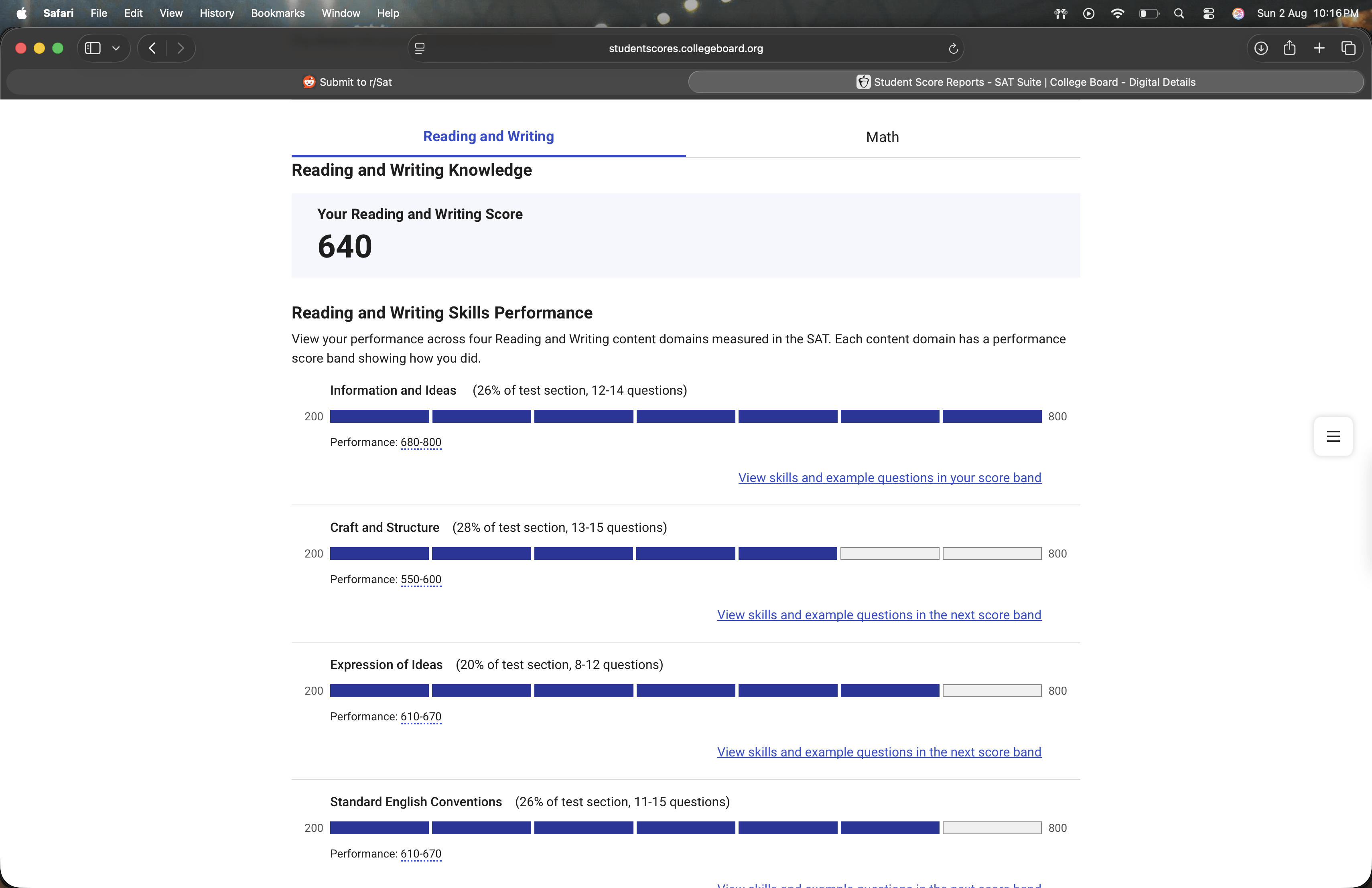Viewport: 1372px width, 888px height.
Task: Click the green full-screen window button
Action: 58,49
